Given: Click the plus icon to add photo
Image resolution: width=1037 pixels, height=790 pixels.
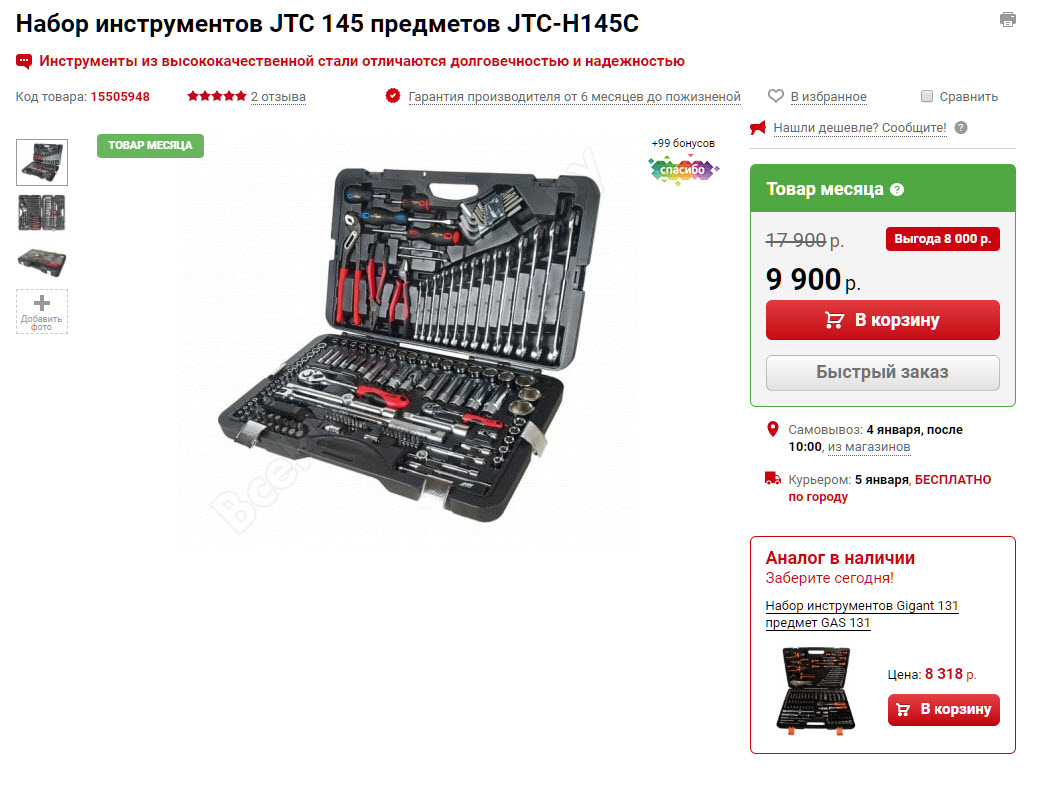Looking at the screenshot, I should coord(42,303).
